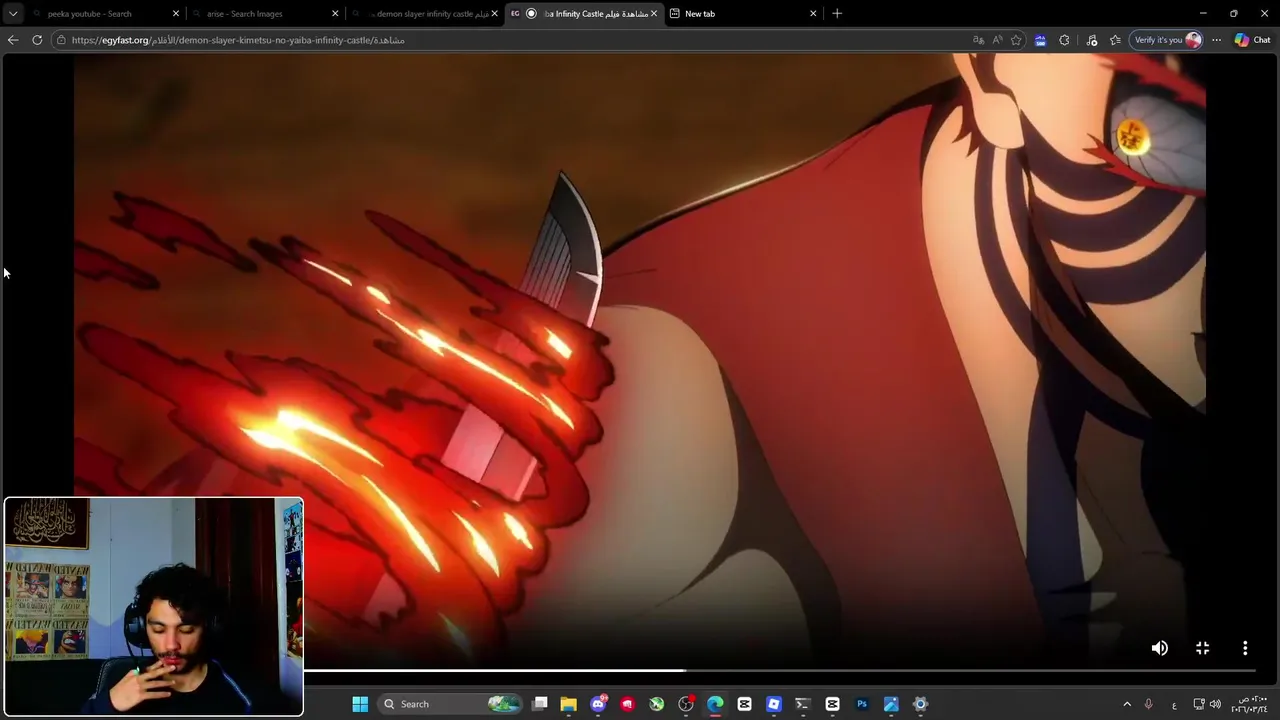Image resolution: width=1280 pixels, height=720 pixels.
Task: Open Settings gear from the taskbar
Action: 920,704
